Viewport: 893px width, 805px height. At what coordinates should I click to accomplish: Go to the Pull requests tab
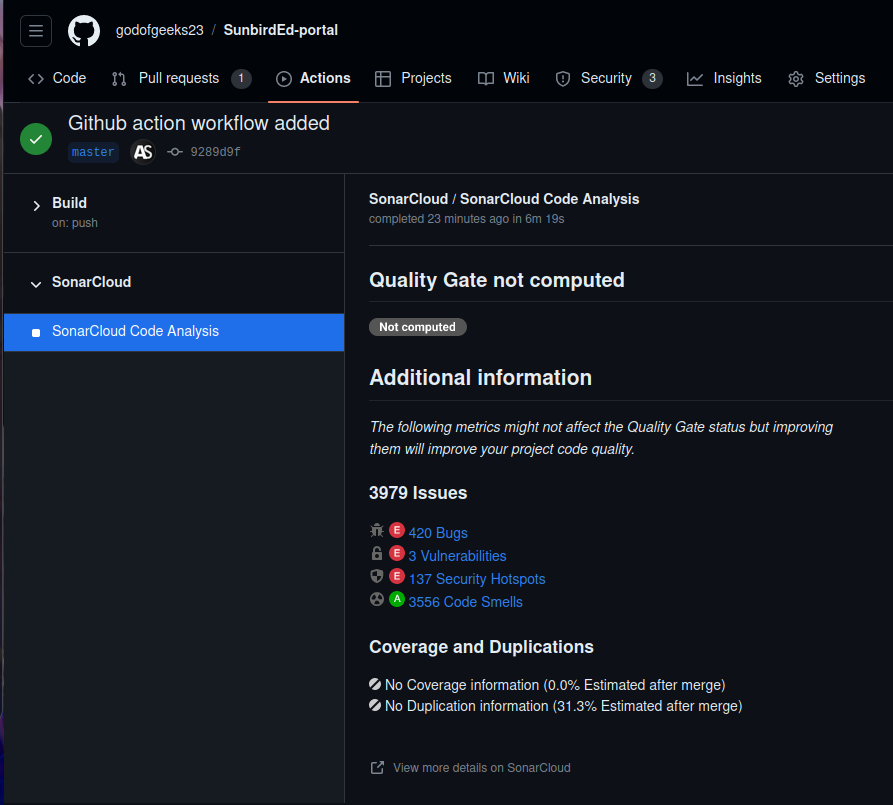point(180,78)
